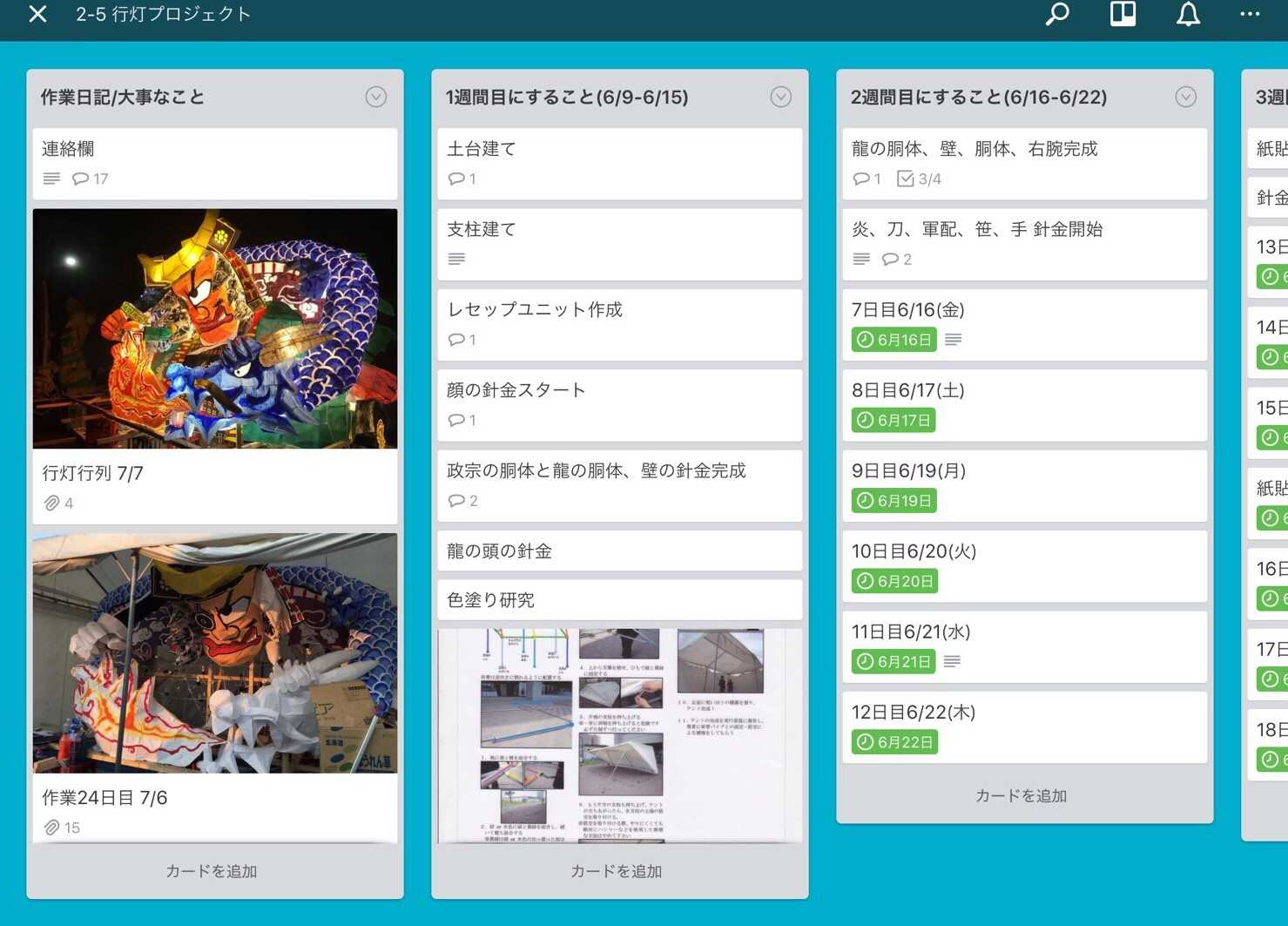Click attachment icon on 行灯行列 7/7 card
This screenshot has width=1288, height=926.
52,504
